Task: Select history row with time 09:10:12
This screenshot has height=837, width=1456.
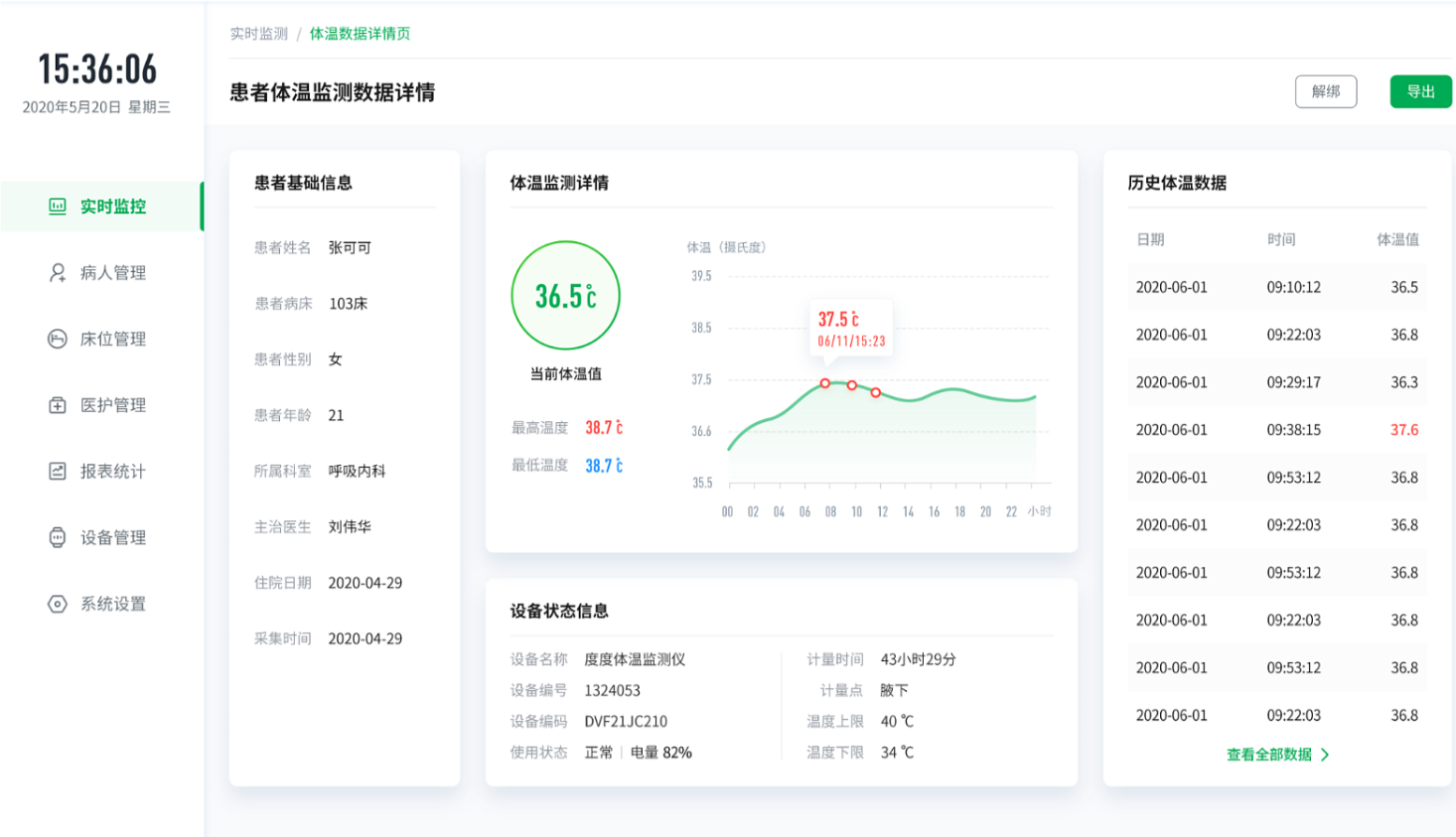Action: (1277, 287)
